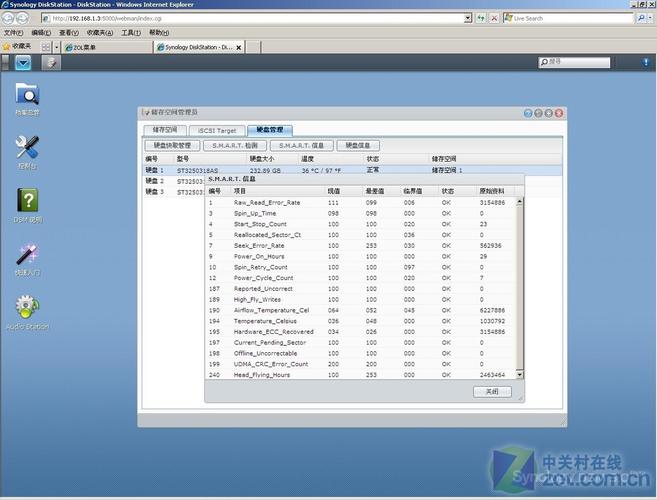Switch to the 储存空间 tab
The height and width of the screenshot is (500, 657).
coord(165,130)
